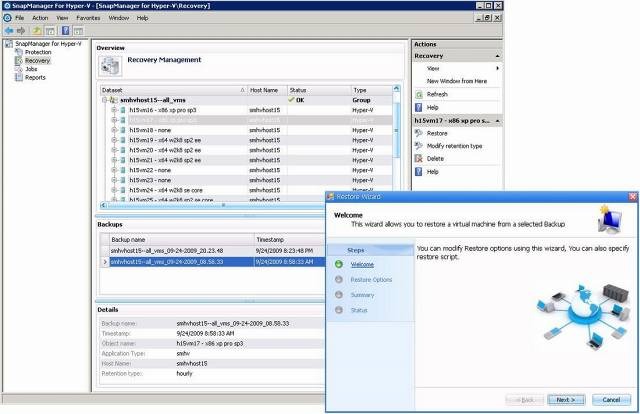Click the VM icon next to h15vm18 - none

pyautogui.click(x=123, y=130)
